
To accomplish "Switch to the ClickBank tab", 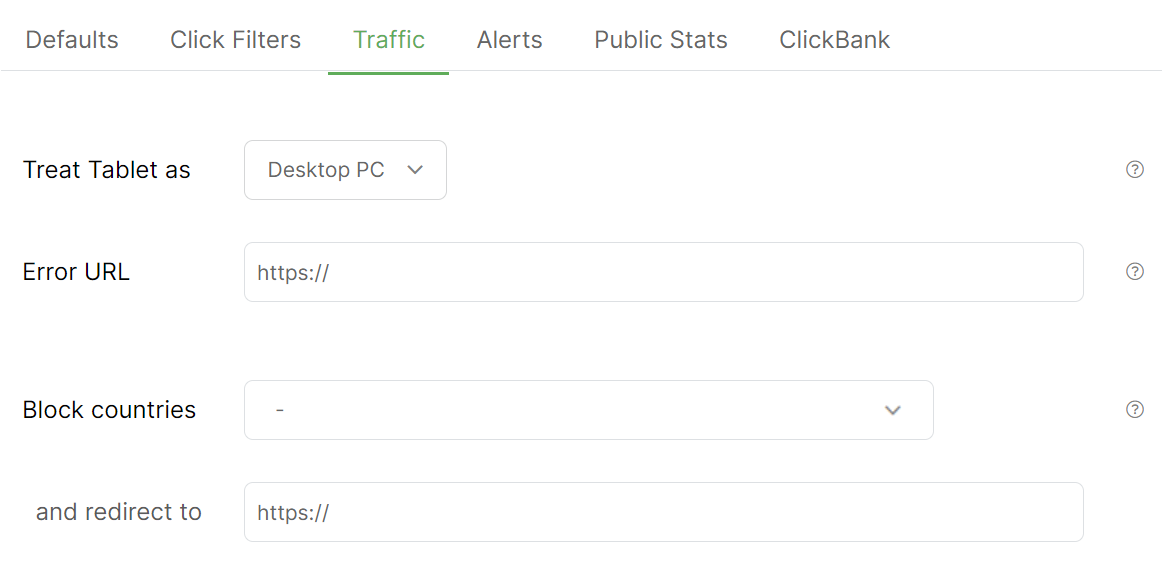I will pyautogui.click(x=834, y=40).
